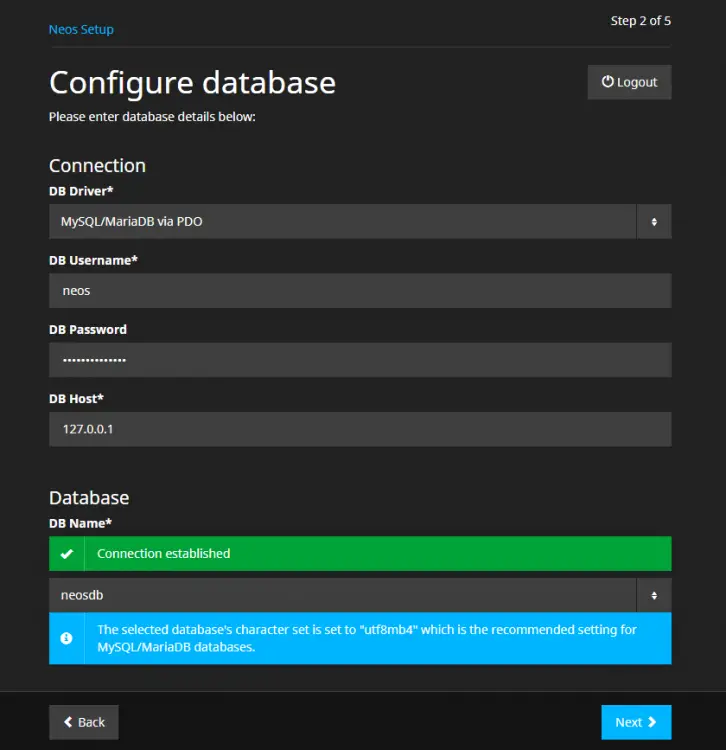Return with the Back button
This screenshot has width=726, height=750.
tap(84, 722)
